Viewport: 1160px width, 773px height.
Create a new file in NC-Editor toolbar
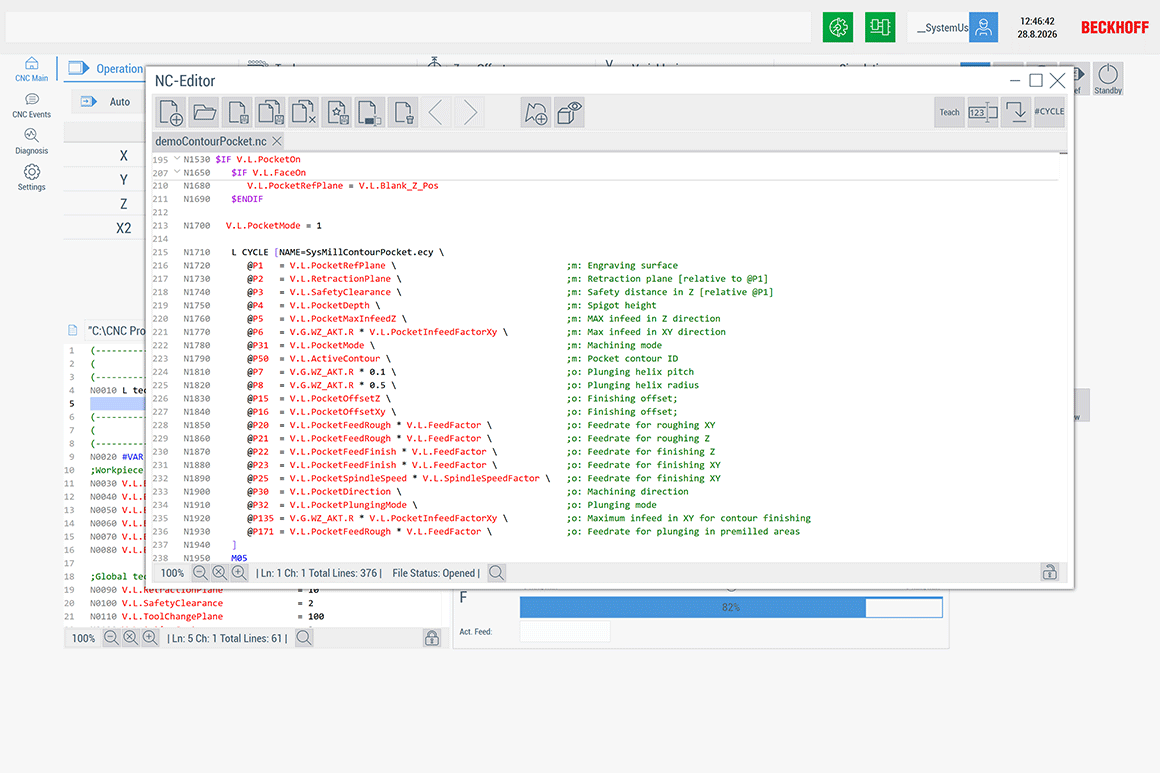170,112
